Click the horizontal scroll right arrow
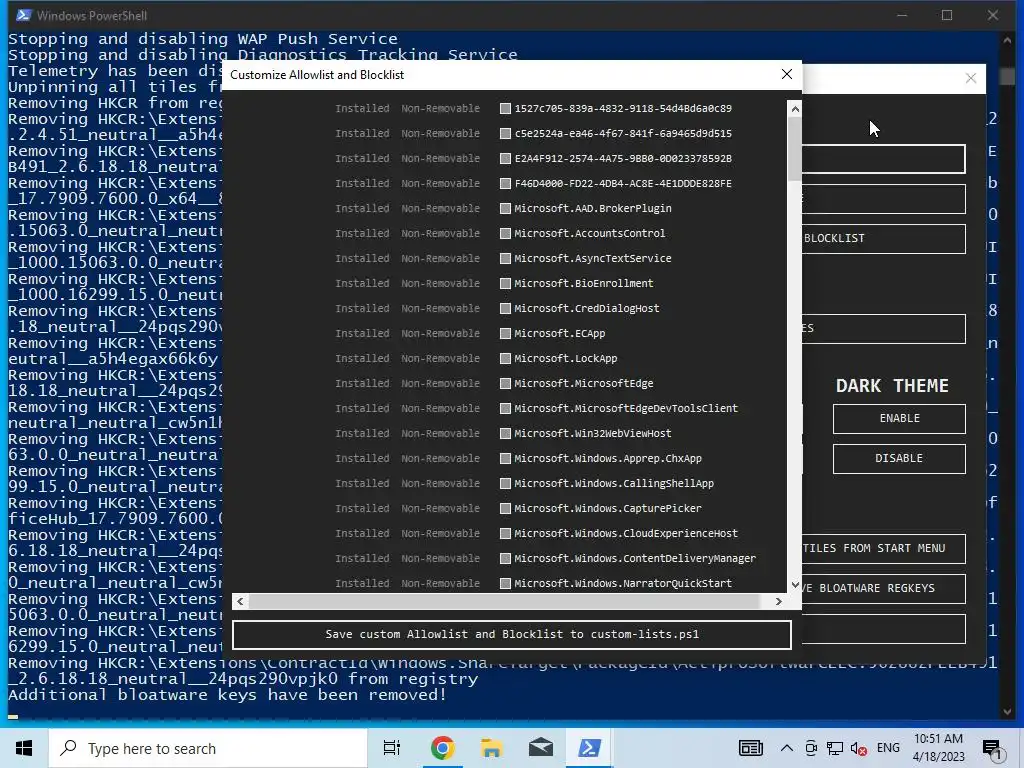Viewport: 1024px width, 768px height. click(x=778, y=601)
